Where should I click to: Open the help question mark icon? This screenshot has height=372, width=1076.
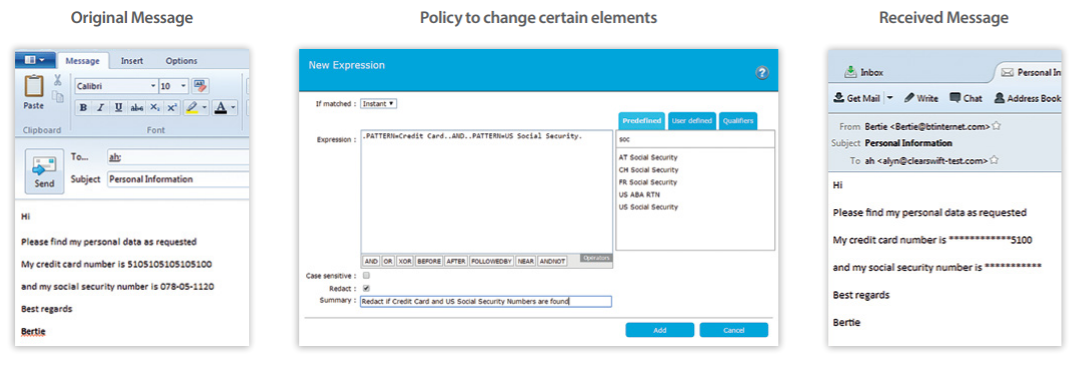pos(762,73)
